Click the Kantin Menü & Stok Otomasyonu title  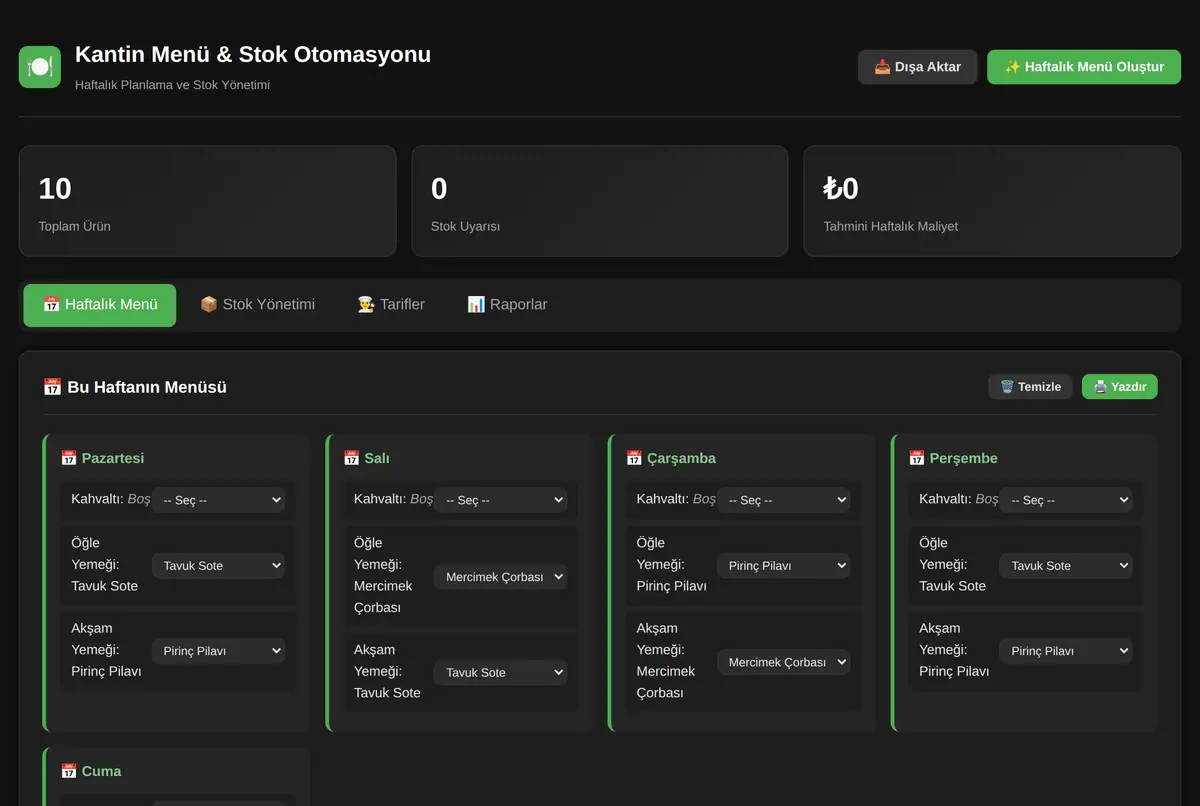tap(253, 54)
